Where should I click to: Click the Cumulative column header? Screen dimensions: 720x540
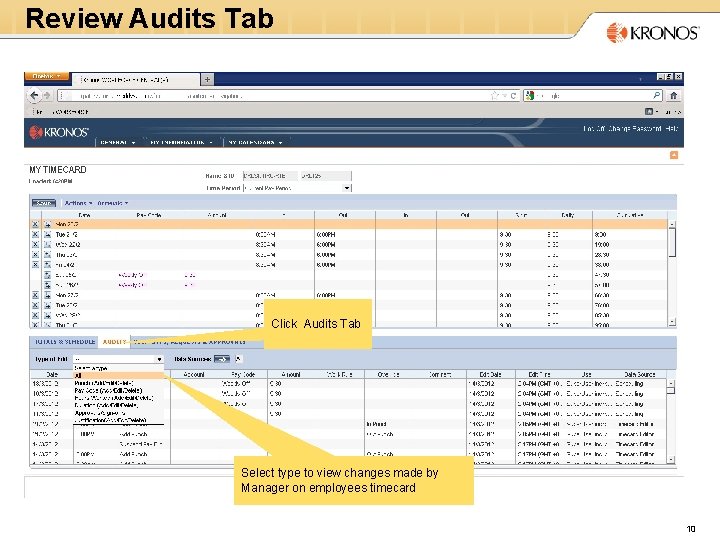tap(630, 215)
